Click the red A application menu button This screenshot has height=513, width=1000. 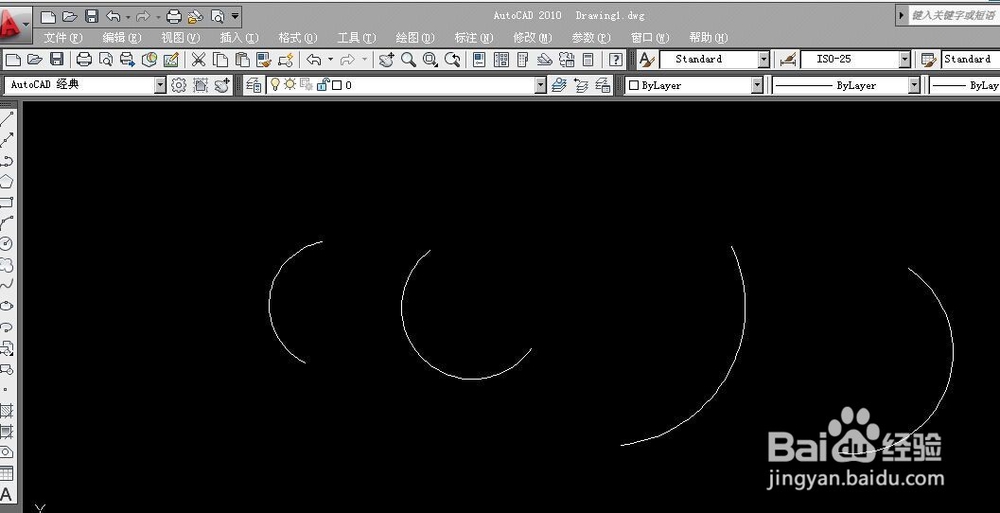[x=13, y=24]
